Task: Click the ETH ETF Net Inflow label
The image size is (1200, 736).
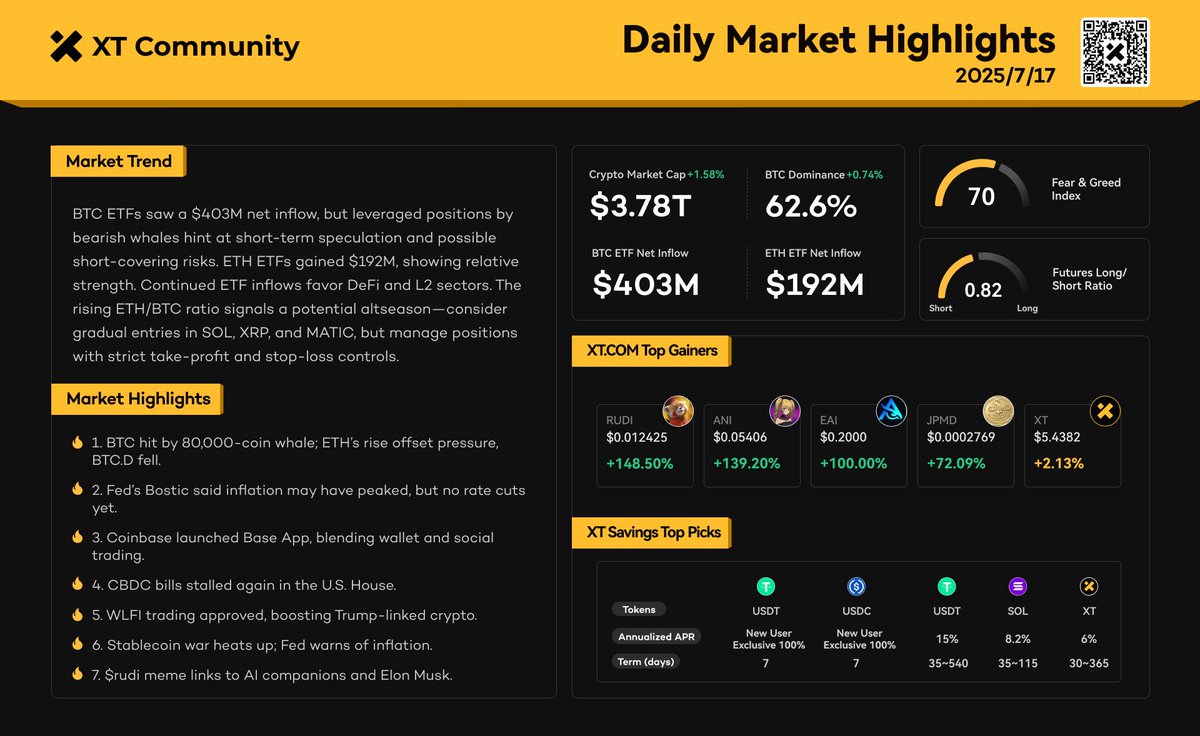Action: 813,253
